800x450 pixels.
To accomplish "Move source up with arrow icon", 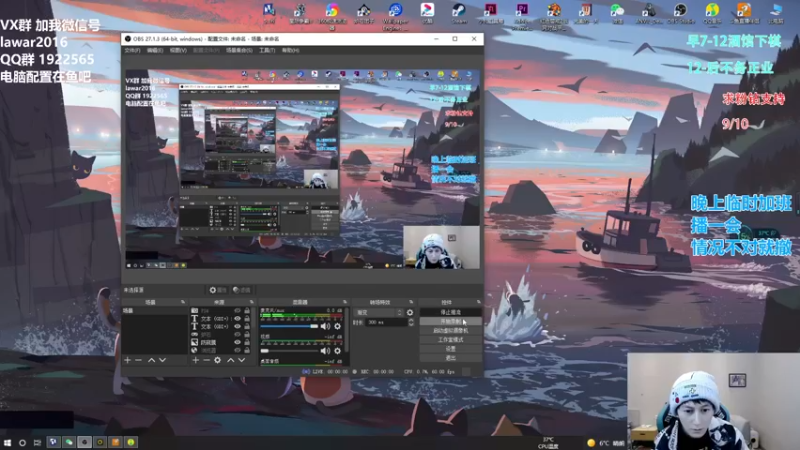I will 231,360.
